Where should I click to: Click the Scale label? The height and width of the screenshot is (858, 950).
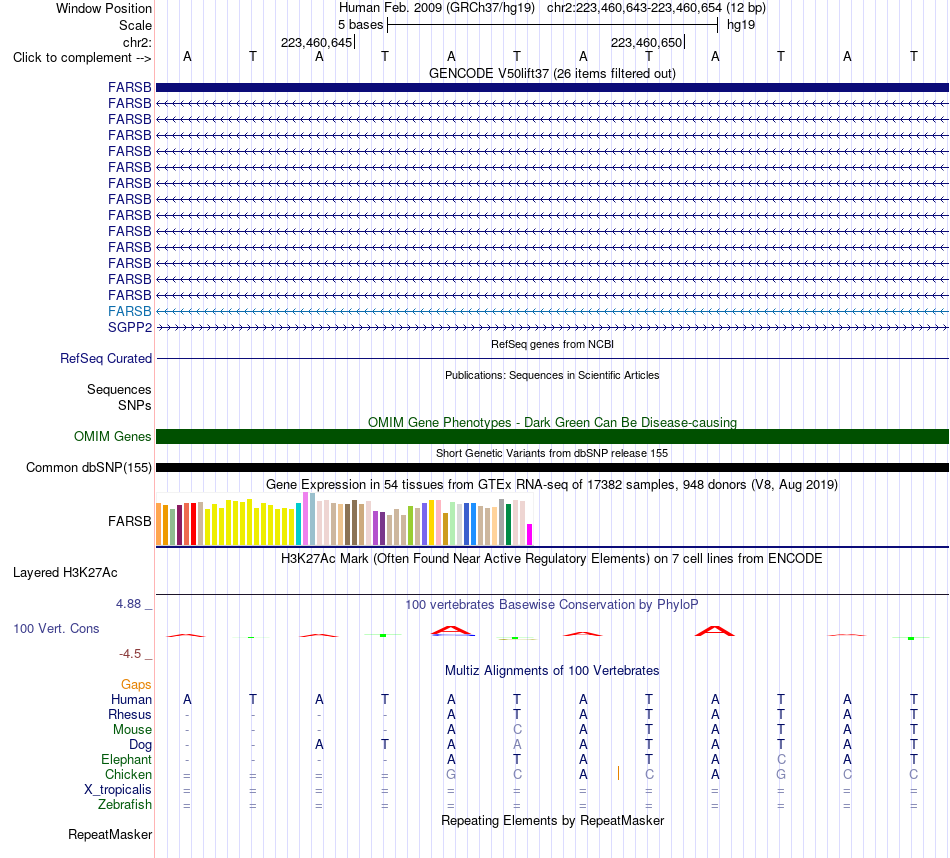point(135,25)
